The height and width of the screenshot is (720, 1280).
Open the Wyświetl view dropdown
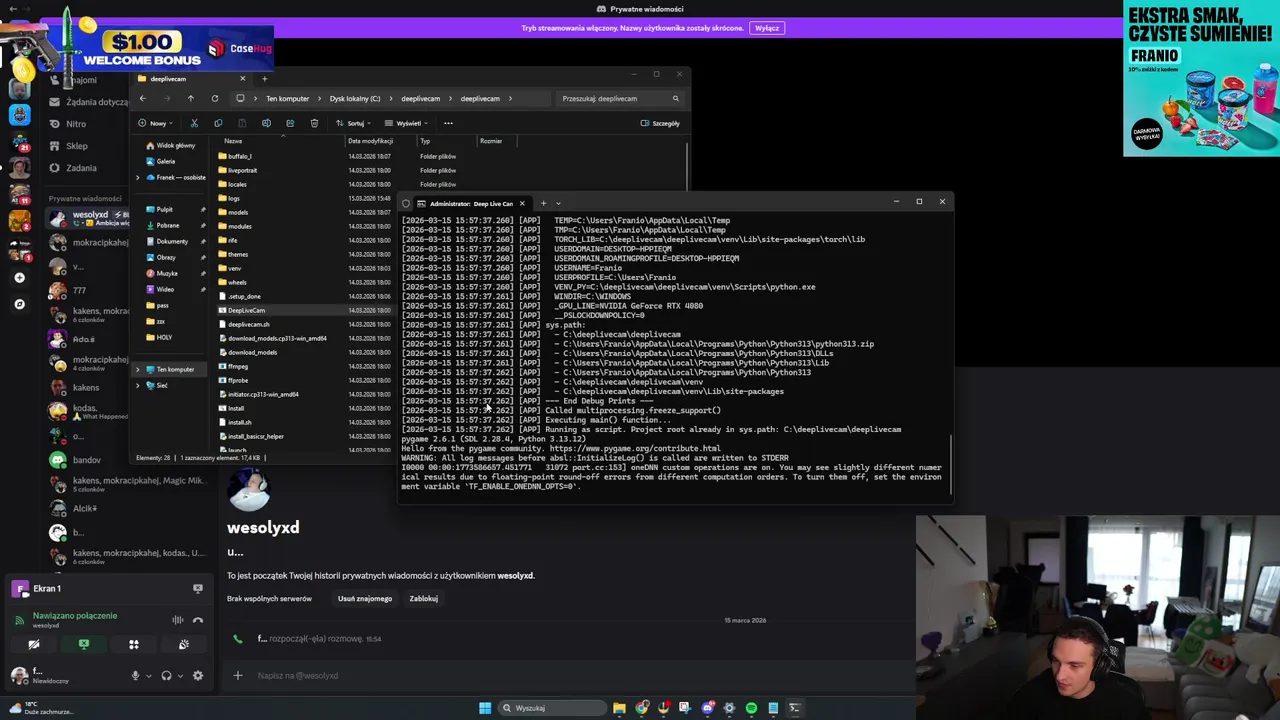click(407, 123)
